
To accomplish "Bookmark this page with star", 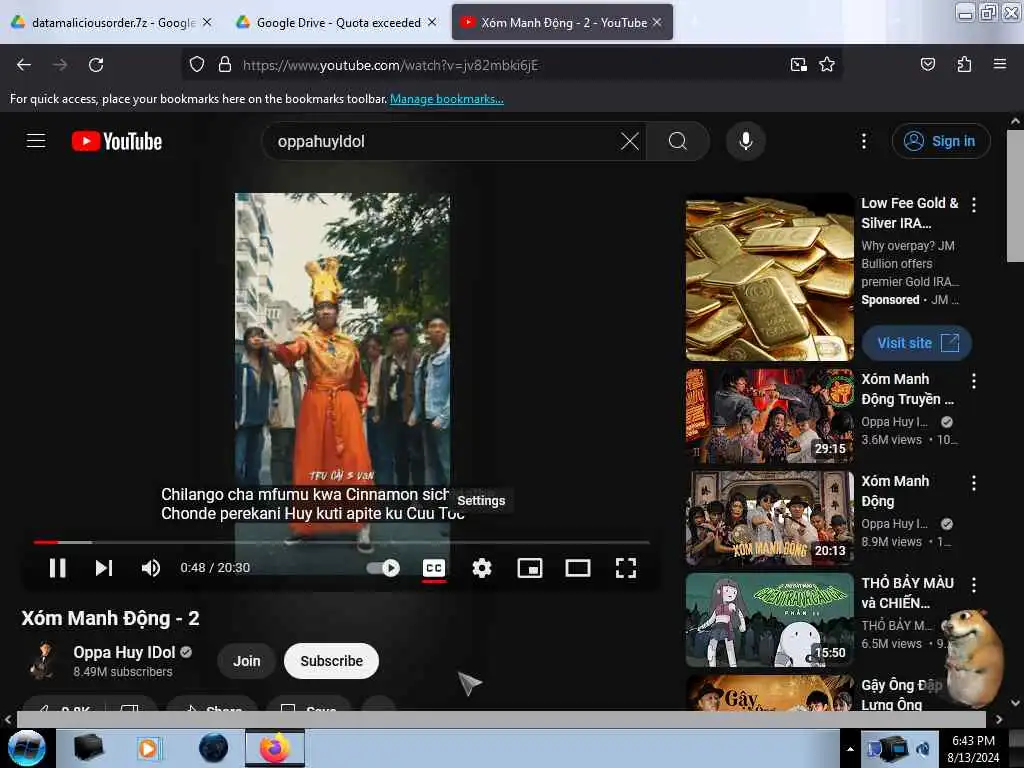I will (827, 65).
